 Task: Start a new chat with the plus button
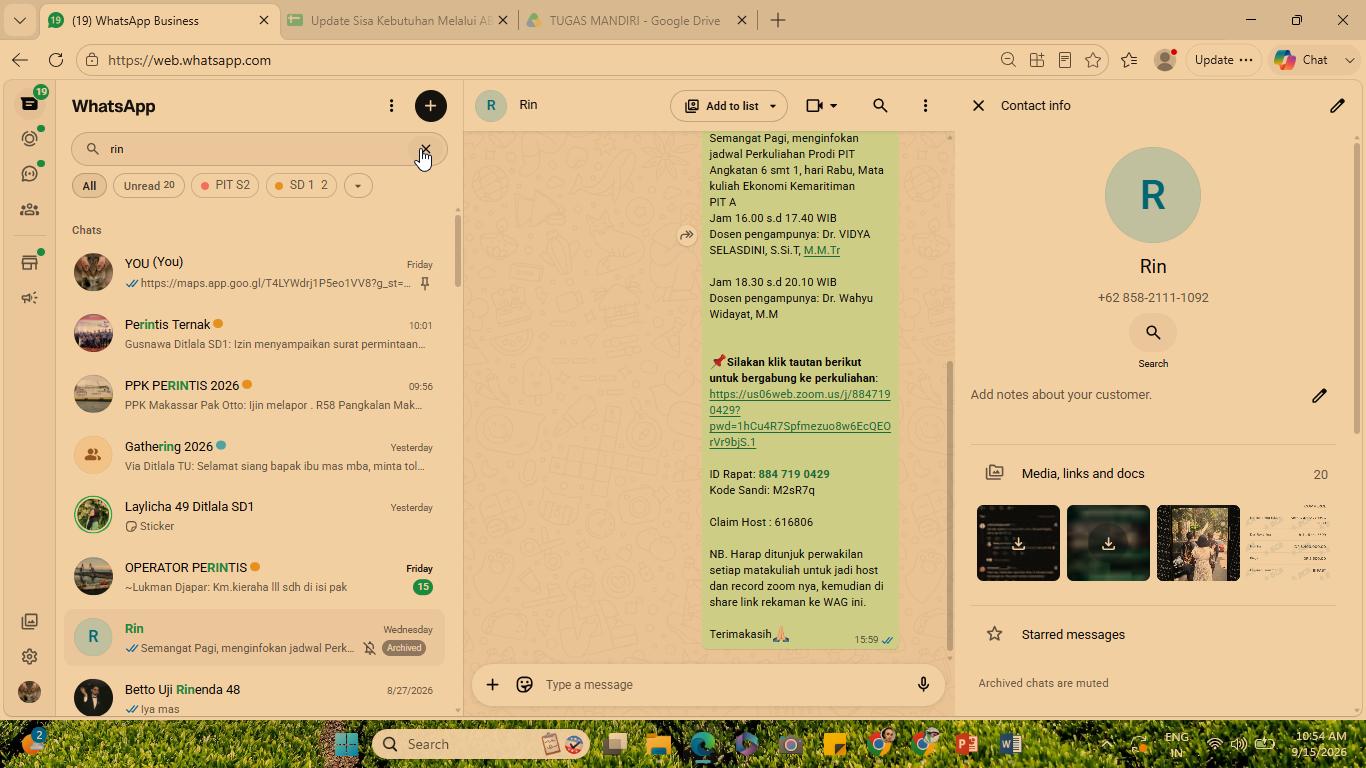(x=430, y=106)
